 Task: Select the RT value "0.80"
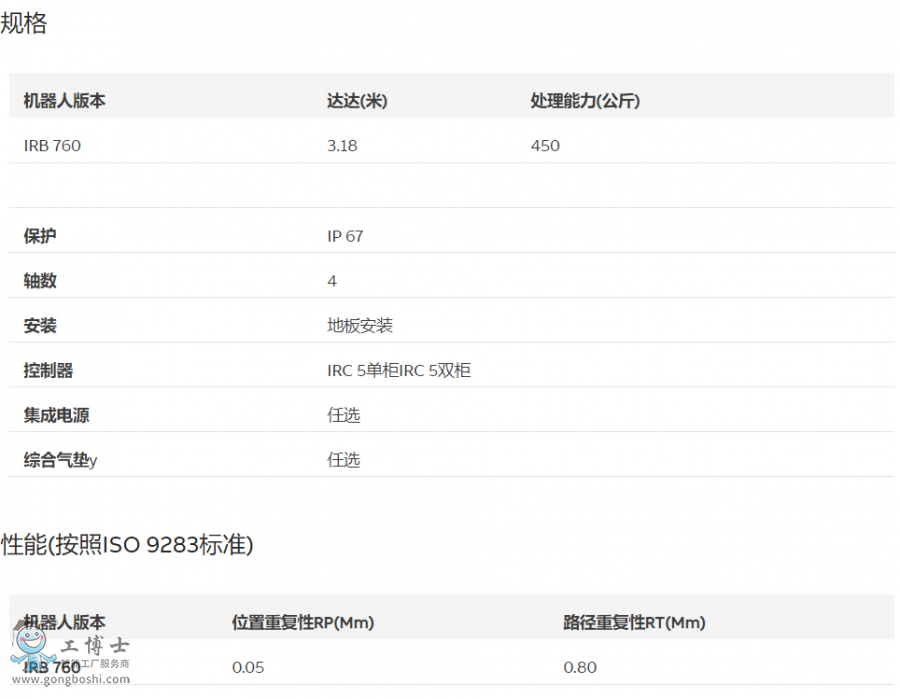click(x=580, y=667)
